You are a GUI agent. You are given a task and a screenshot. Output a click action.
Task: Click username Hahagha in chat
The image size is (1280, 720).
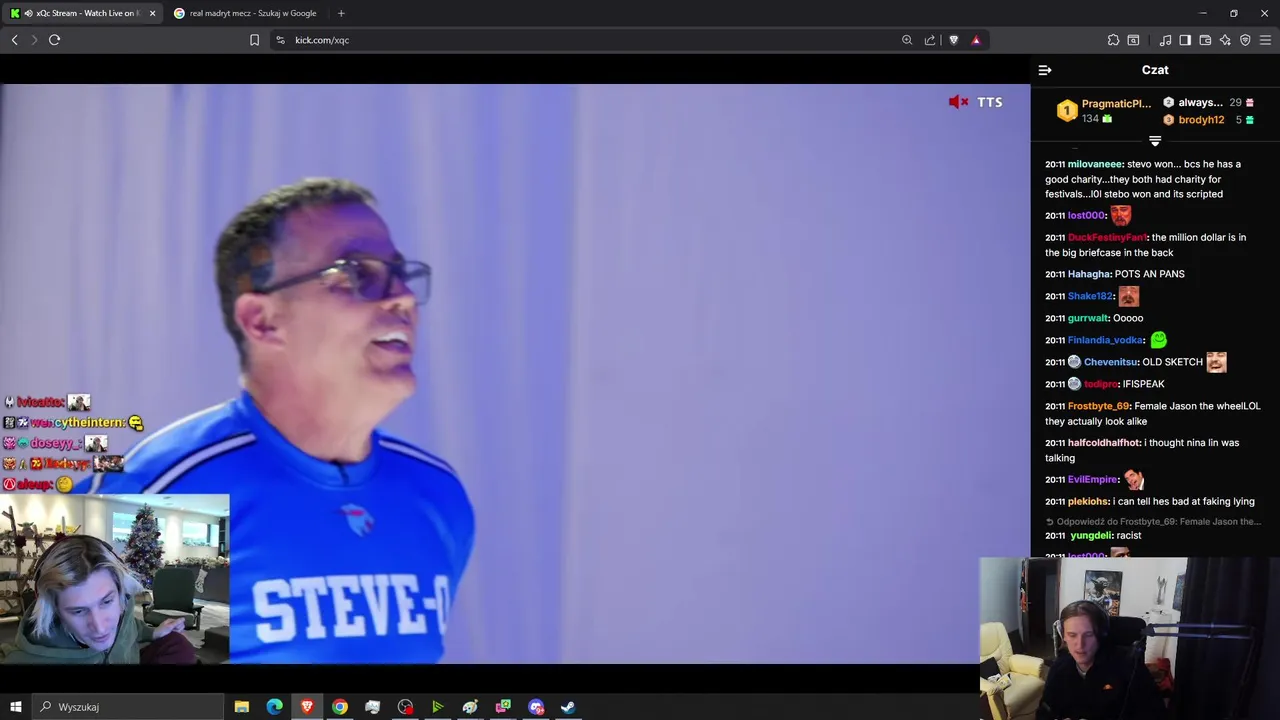tap(1089, 274)
